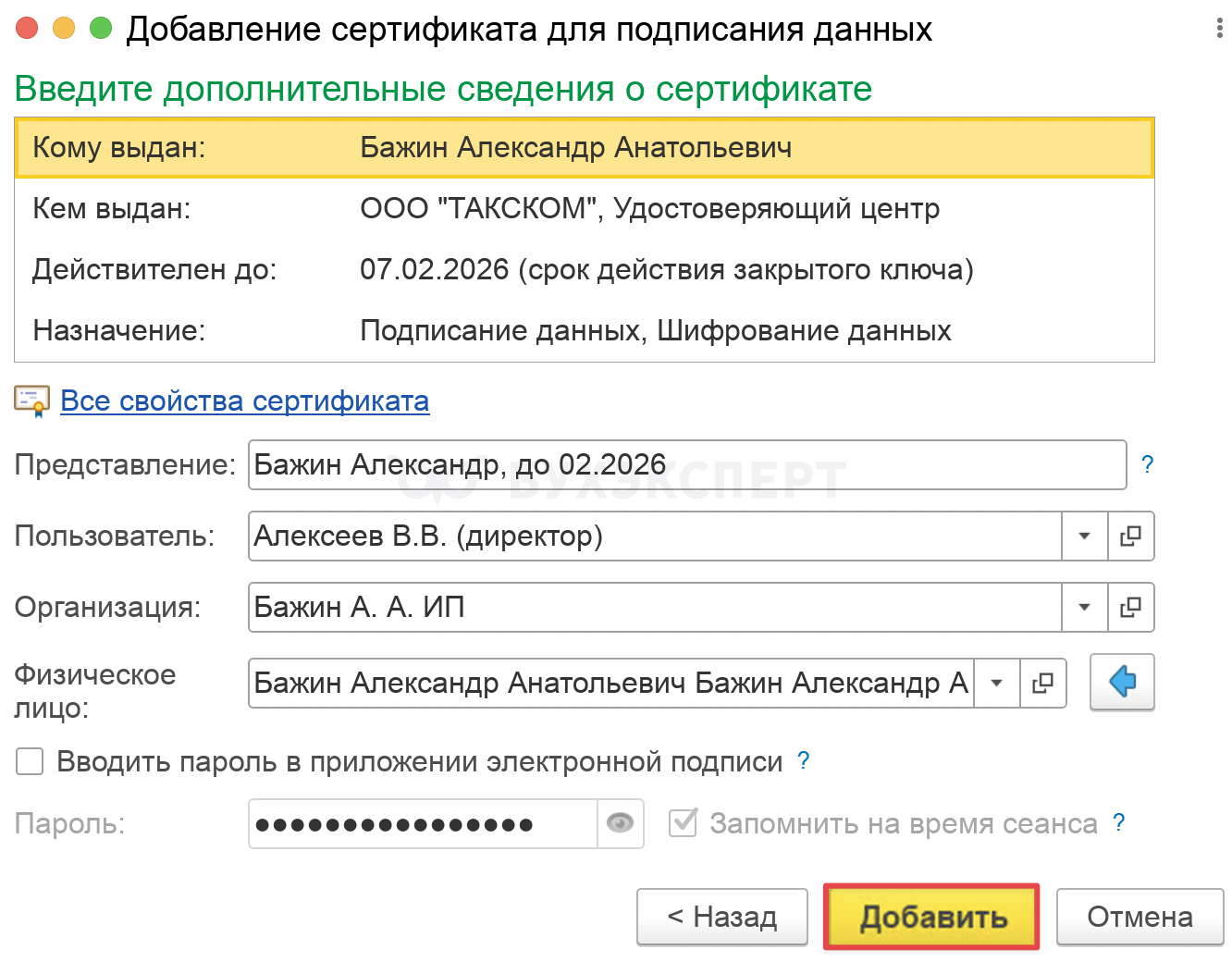Expand the Физическое лицо dropdown list

997,684
